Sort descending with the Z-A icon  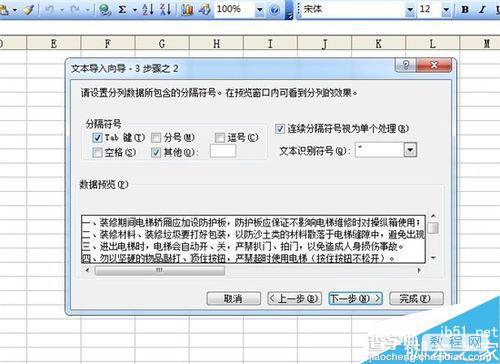[165, 9]
